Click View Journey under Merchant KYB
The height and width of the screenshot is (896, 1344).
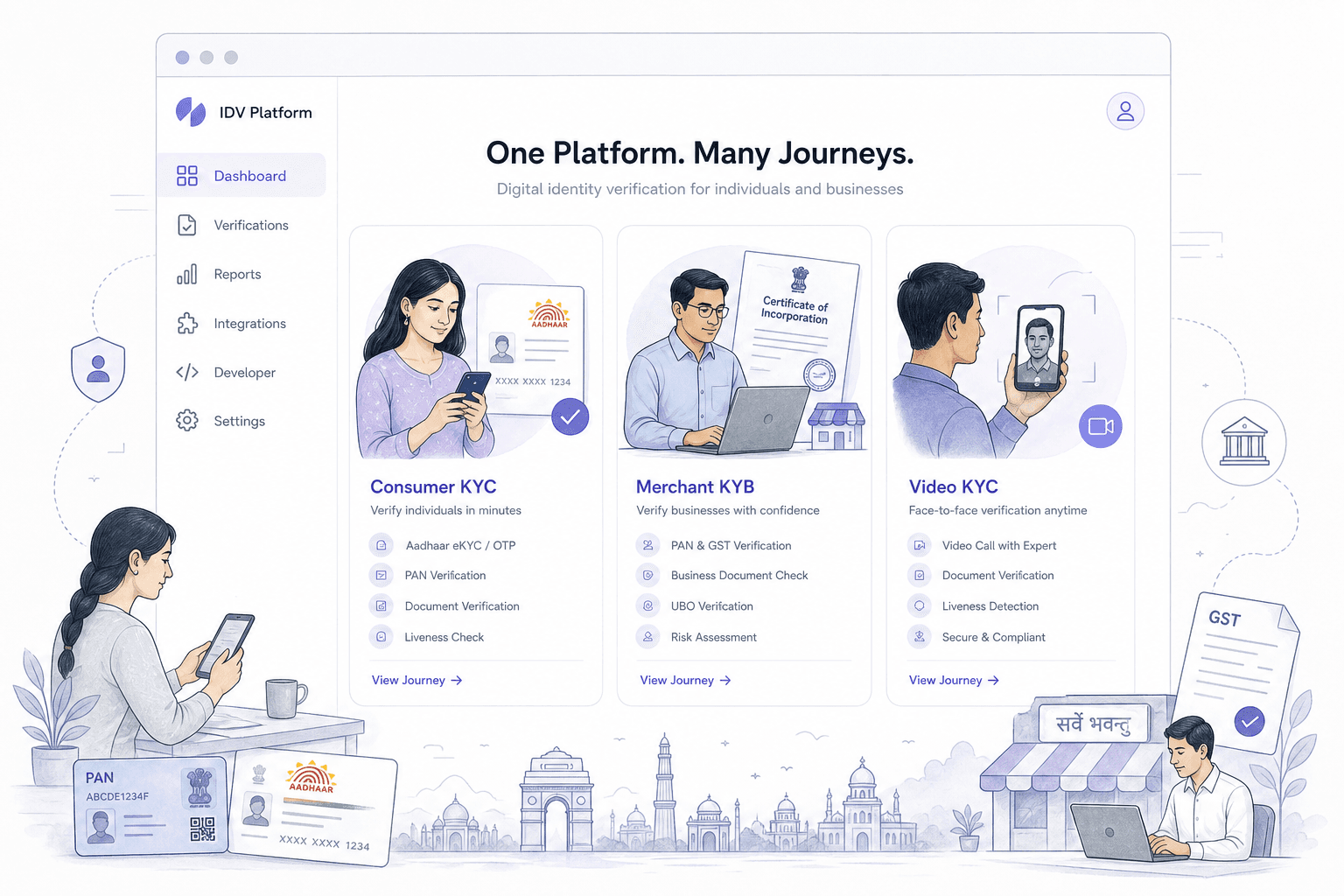coord(685,680)
